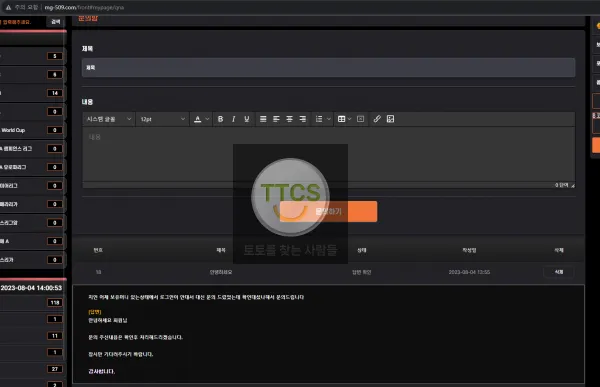
Task: Select the sidebar row with count 5
Action: pos(32,56)
